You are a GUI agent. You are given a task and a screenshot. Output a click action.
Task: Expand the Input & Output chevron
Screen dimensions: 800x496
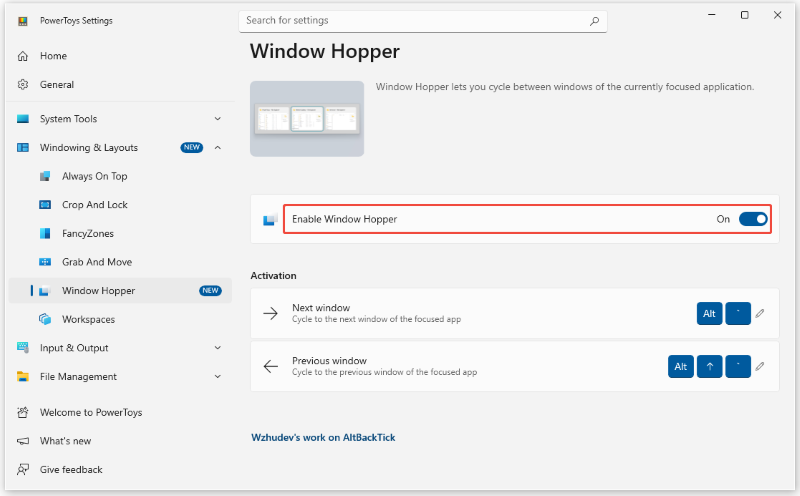pos(218,348)
